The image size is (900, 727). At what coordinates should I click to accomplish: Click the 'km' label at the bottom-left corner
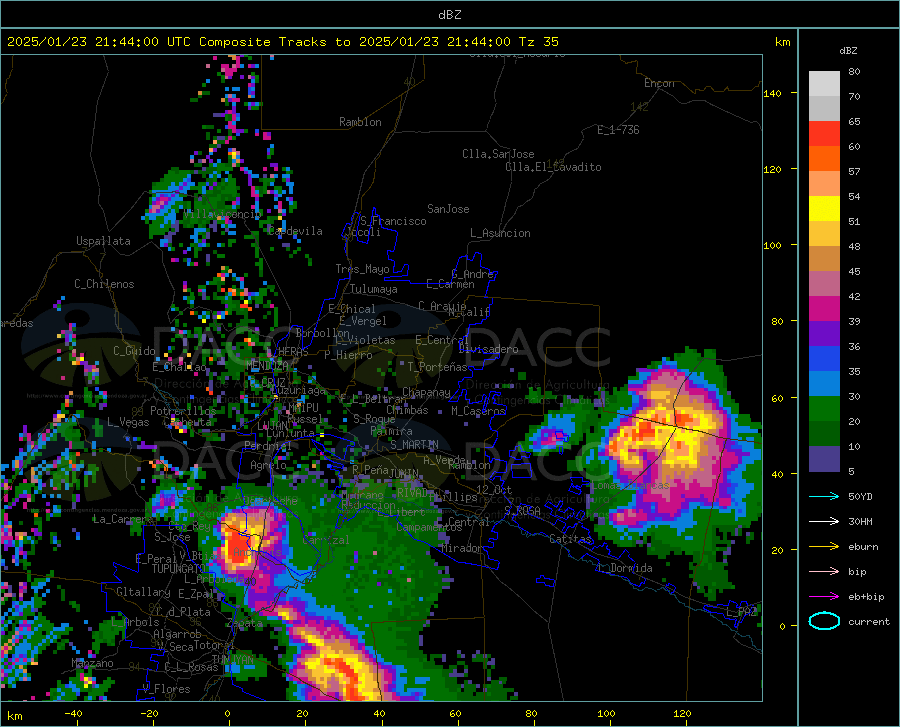(14, 716)
